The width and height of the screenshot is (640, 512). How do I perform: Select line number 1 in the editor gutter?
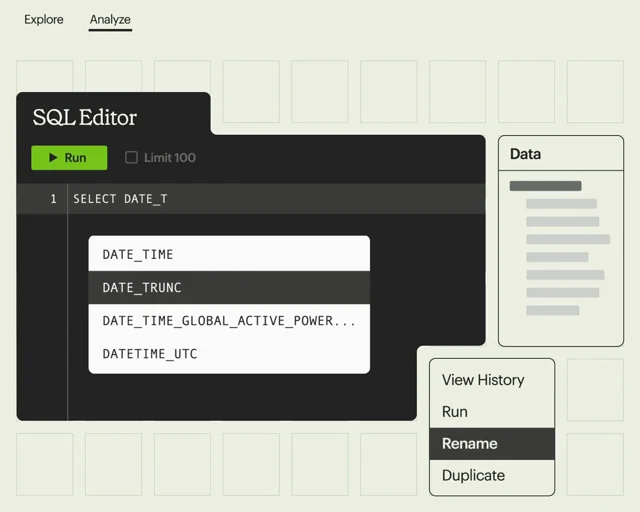coord(53,199)
